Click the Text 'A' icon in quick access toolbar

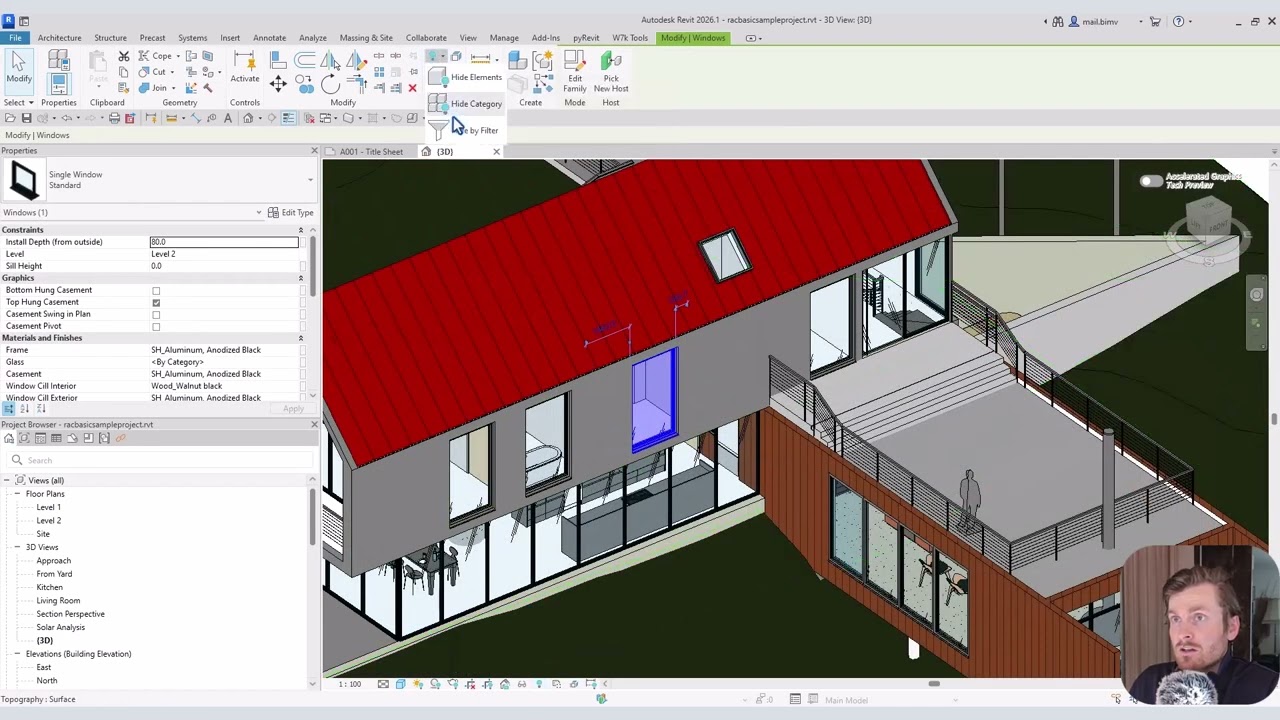pyautogui.click(x=228, y=118)
